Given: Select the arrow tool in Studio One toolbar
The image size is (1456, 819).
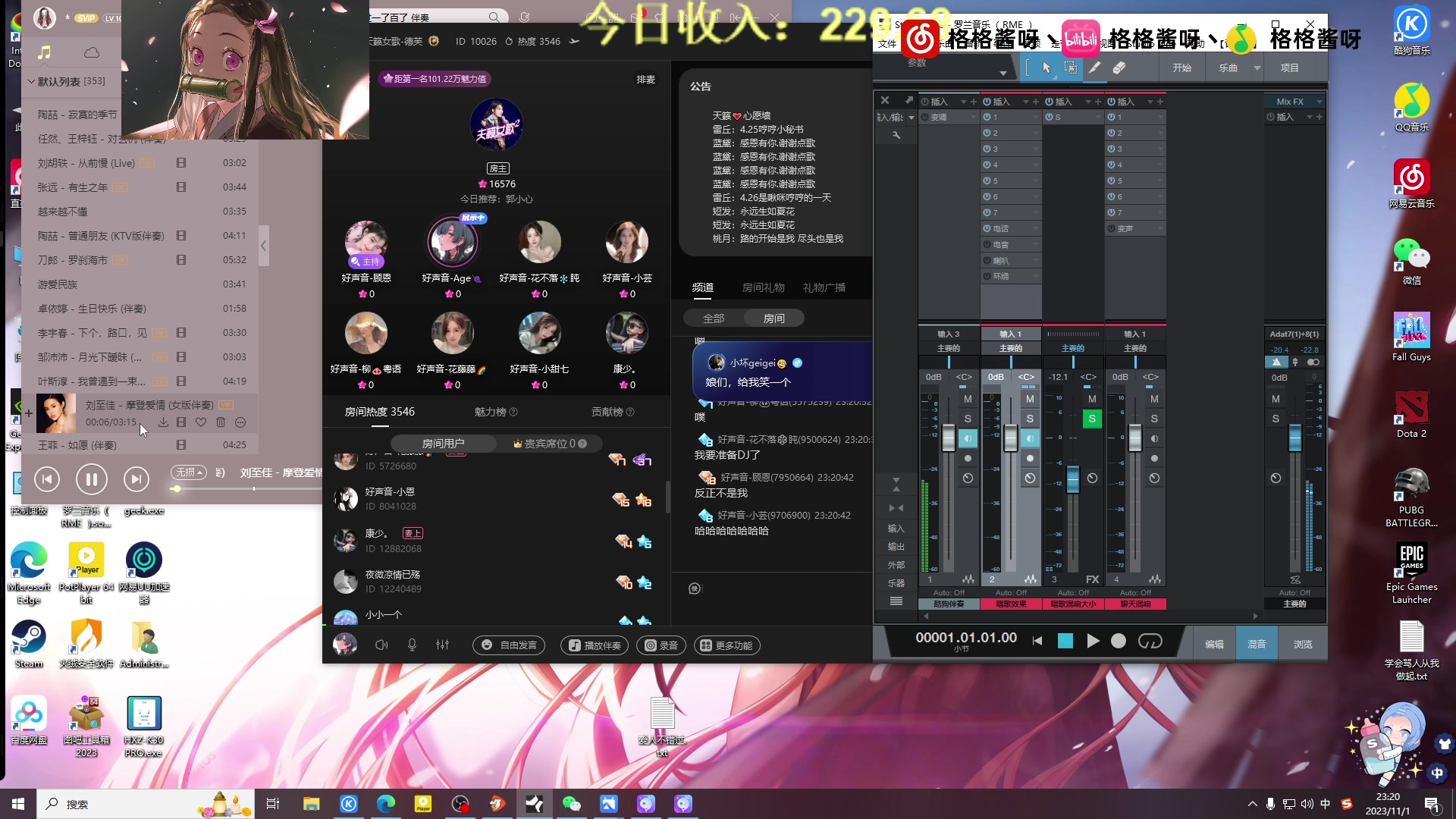Looking at the screenshot, I should click(x=1046, y=67).
